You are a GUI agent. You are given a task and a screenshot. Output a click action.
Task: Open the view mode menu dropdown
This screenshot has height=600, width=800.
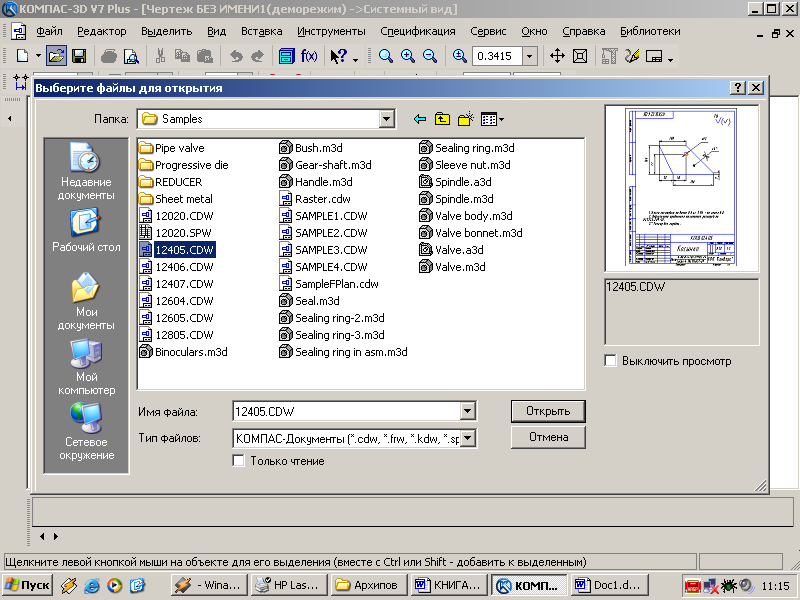(x=492, y=119)
